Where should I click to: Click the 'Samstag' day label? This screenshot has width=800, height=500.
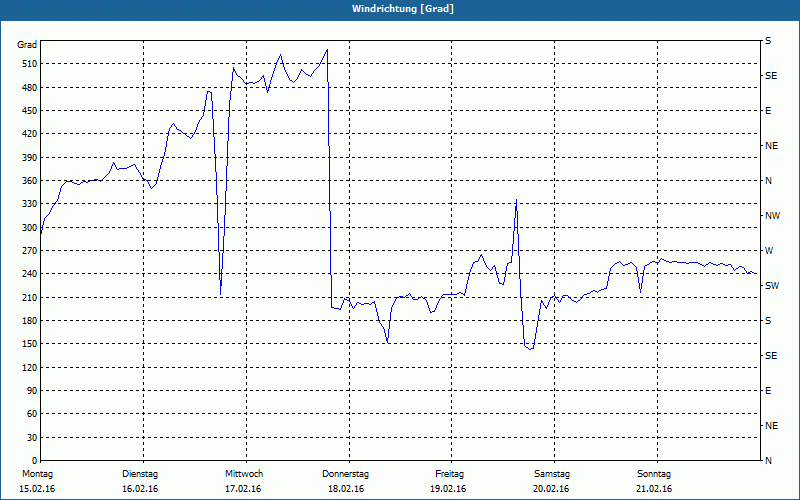pos(552,474)
